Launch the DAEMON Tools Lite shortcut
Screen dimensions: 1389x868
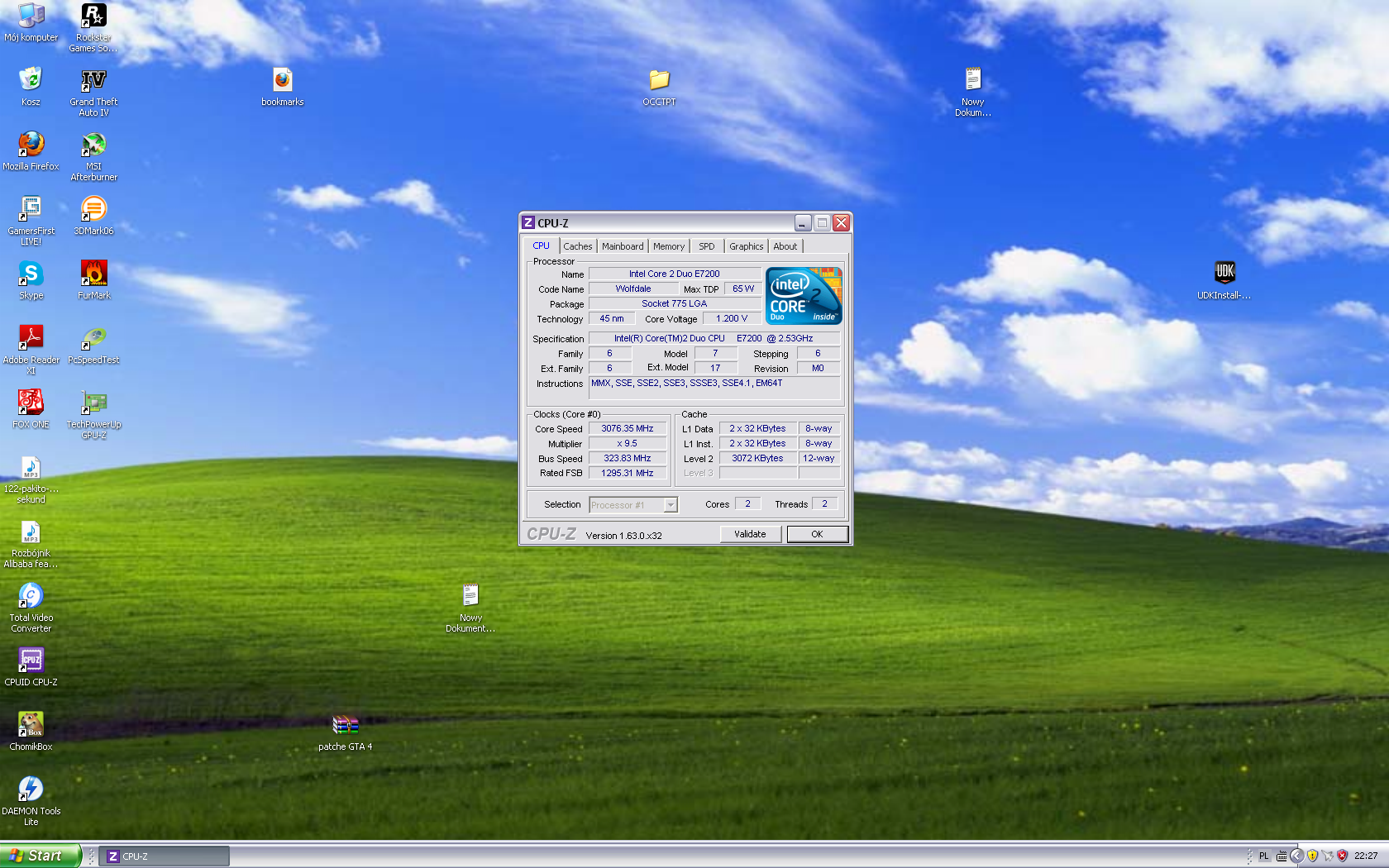tap(31, 801)
